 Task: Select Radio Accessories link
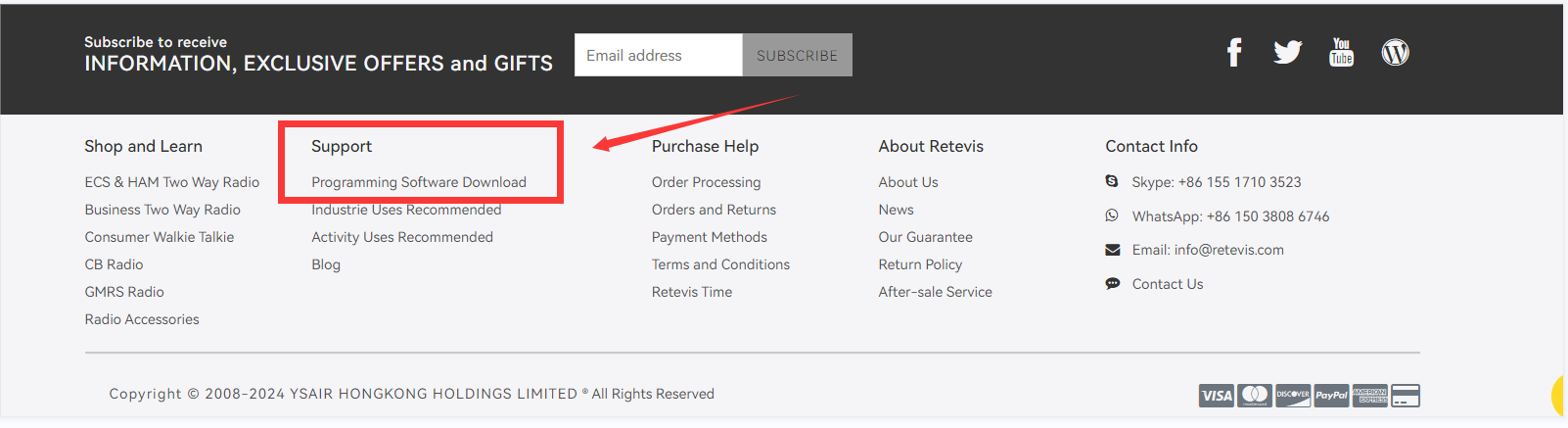click(x=142, y=319)
